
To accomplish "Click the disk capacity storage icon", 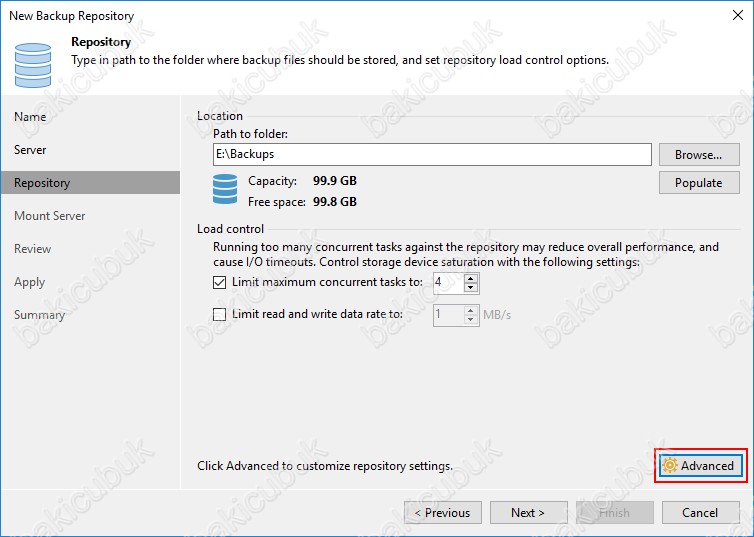I will (x=226, y=190).
